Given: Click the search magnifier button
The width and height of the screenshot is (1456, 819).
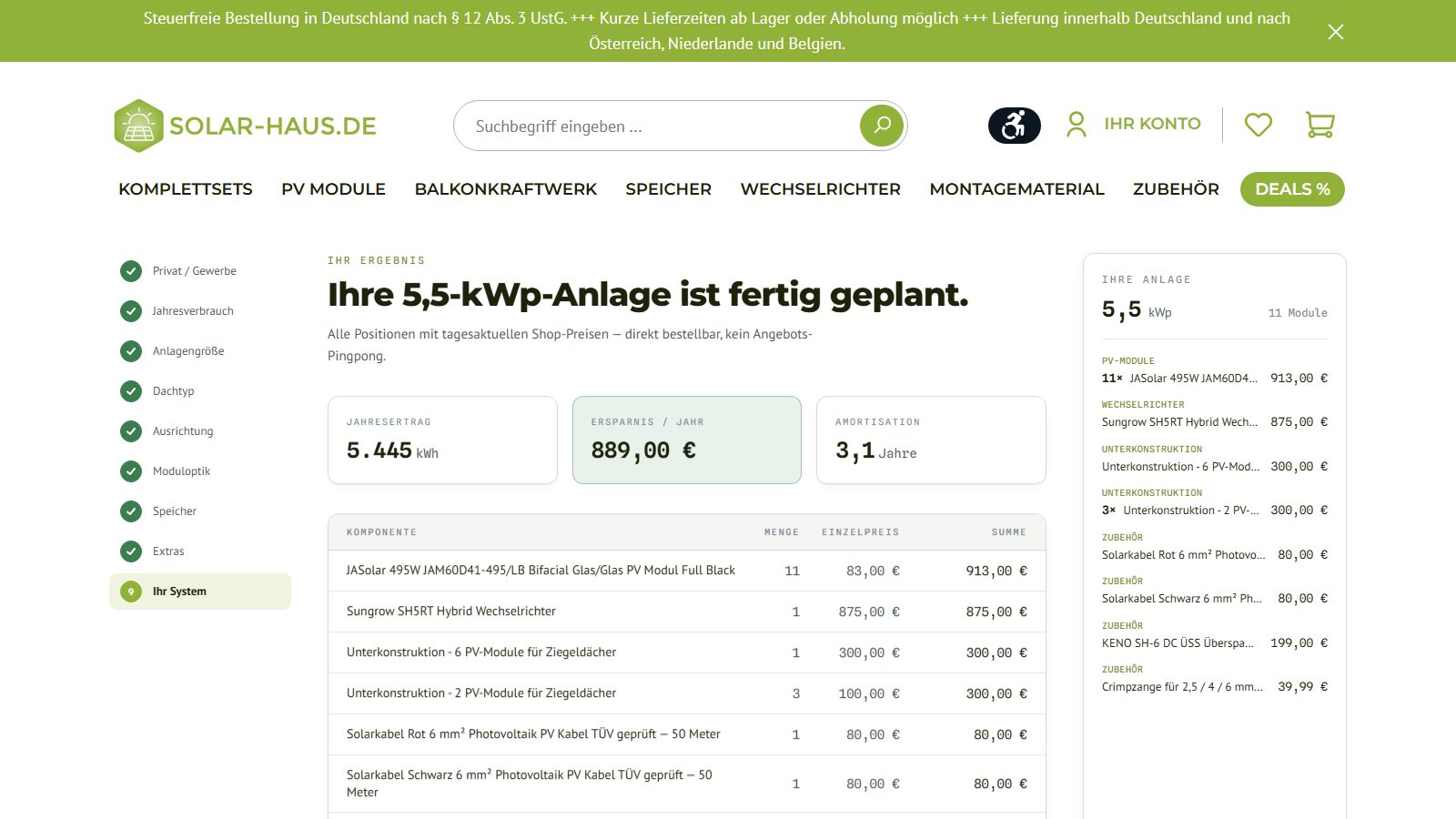Looking at the screenshot, I should [x=882, y=126].
